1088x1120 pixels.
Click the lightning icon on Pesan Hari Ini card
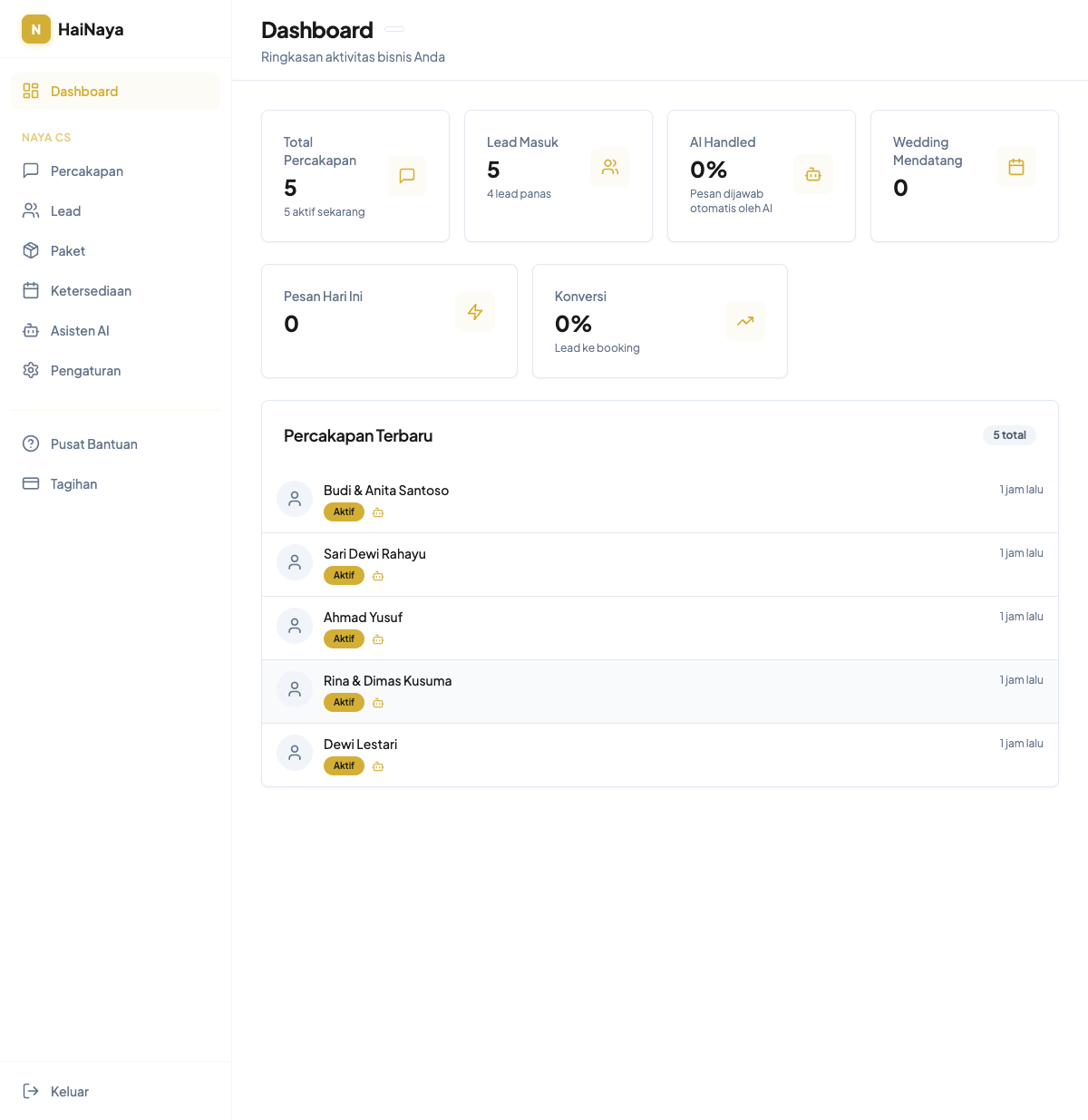tap(475, 311)
